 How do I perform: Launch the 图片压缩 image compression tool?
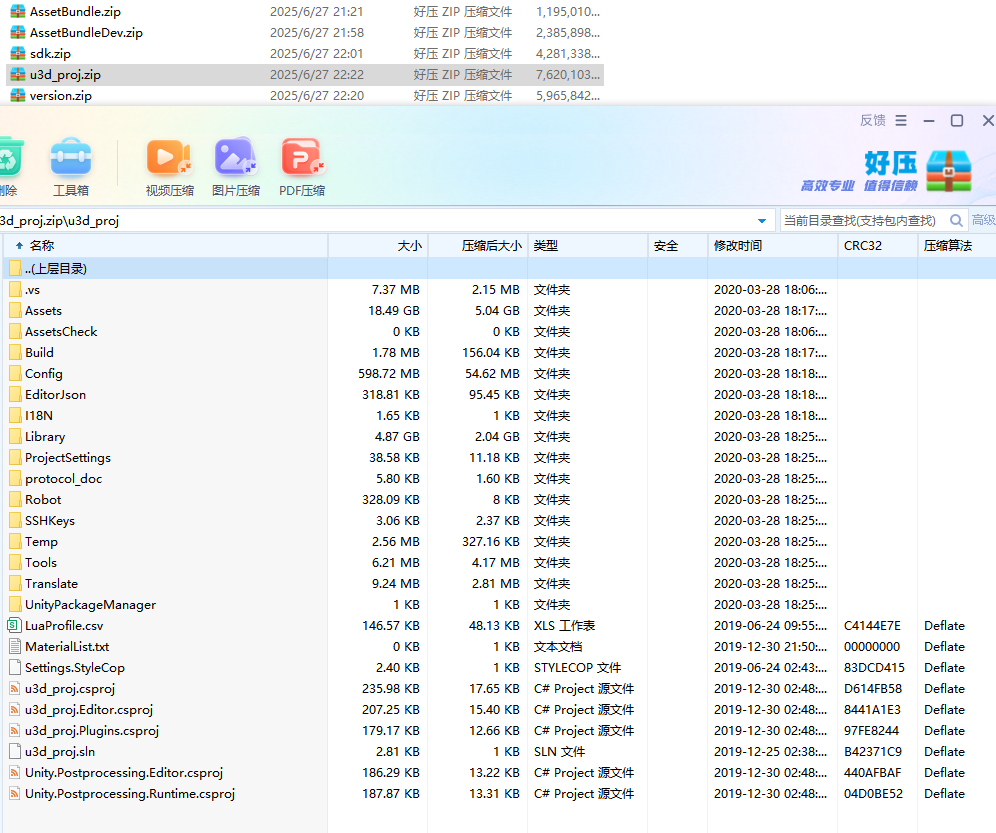tap(236, 160)
